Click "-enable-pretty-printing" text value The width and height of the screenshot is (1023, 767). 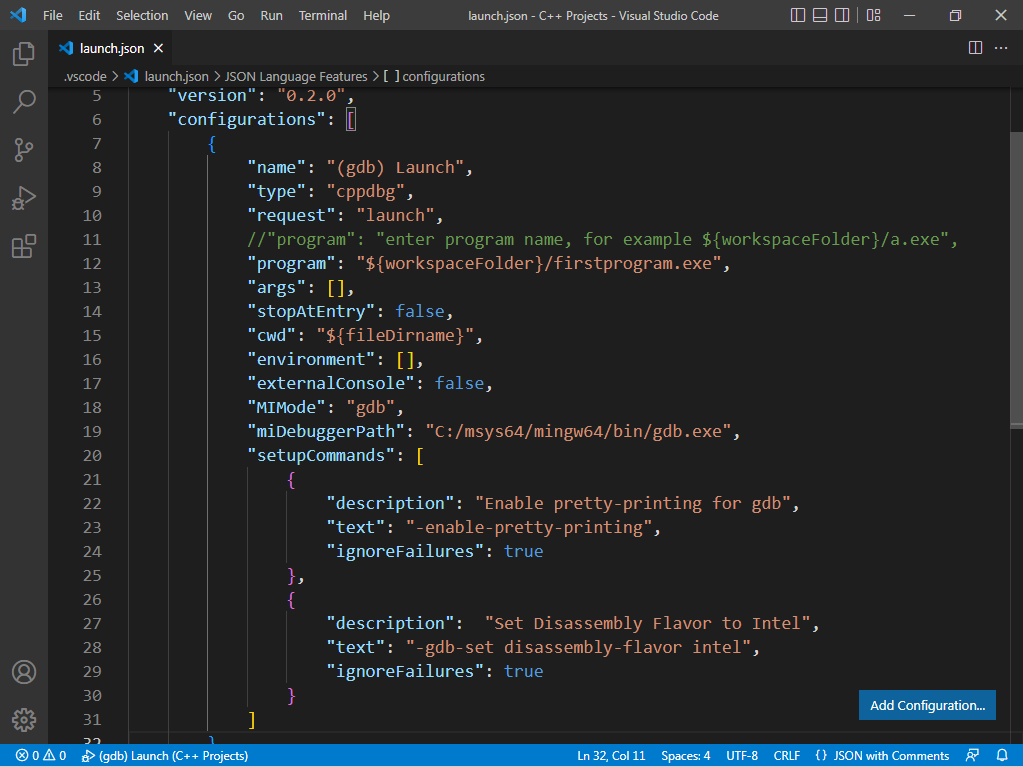tap(528, 527)
